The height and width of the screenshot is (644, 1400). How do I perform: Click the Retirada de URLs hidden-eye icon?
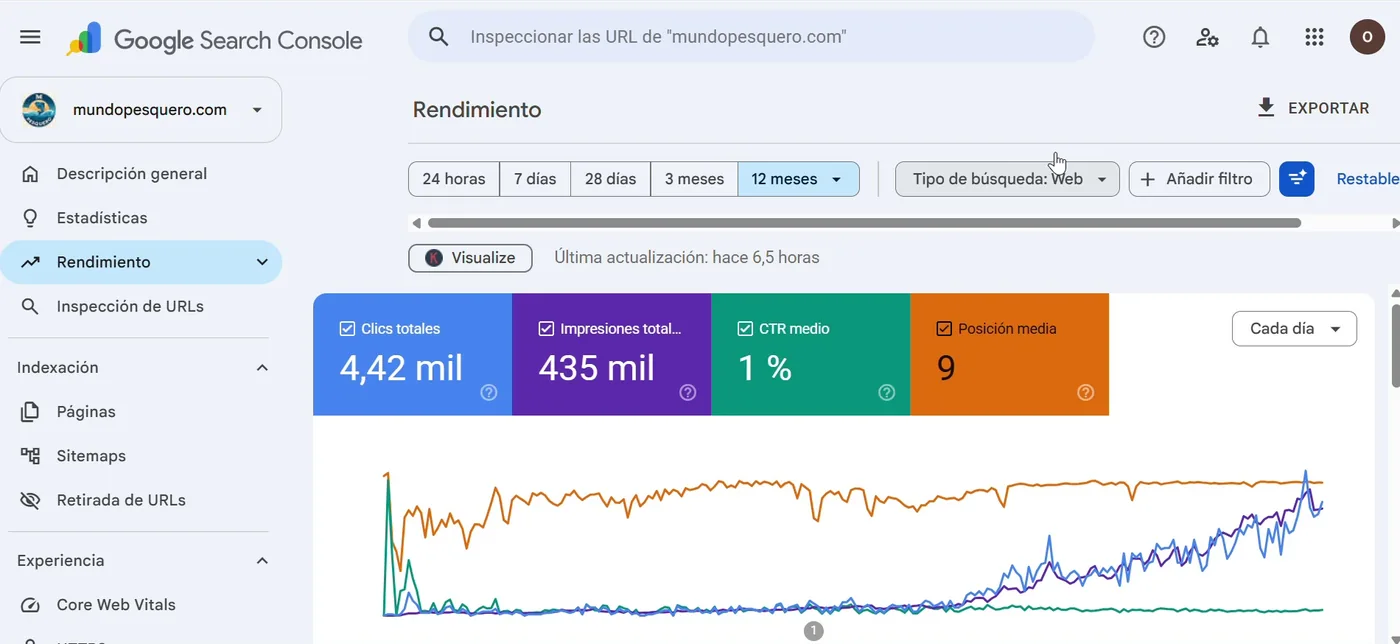30,500
